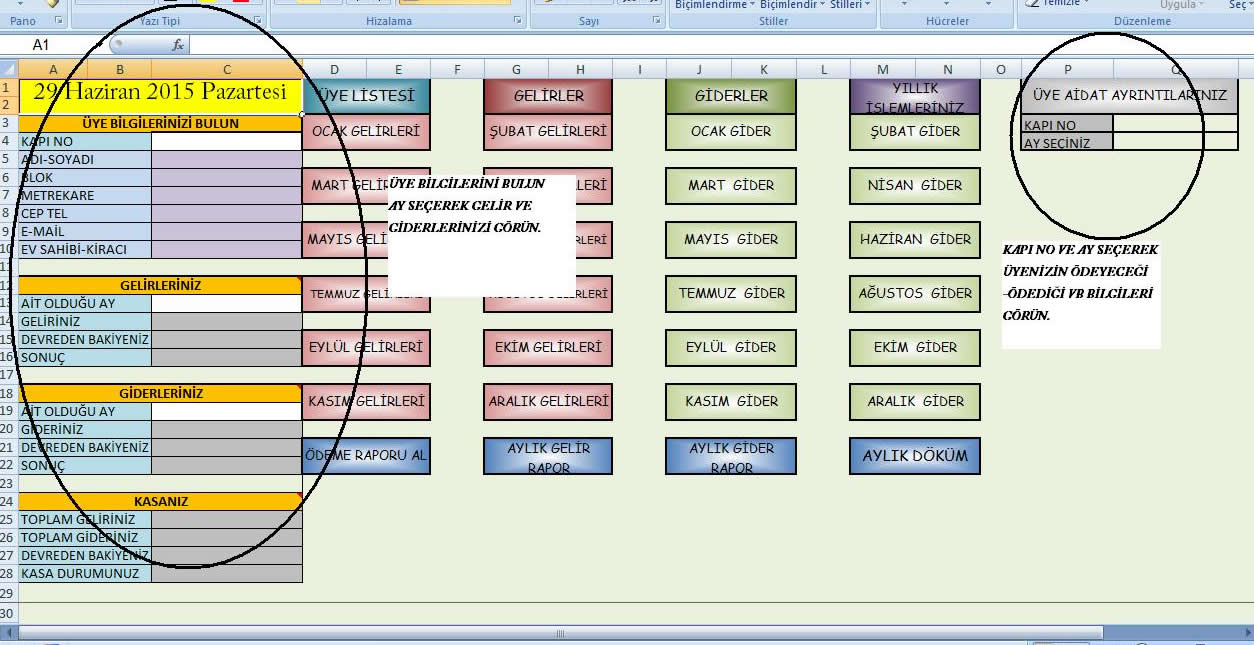Screen dimensions: 1254x645
Task: Click the ÖDEME RAPORU AL button
Action: tap(366, 455)
